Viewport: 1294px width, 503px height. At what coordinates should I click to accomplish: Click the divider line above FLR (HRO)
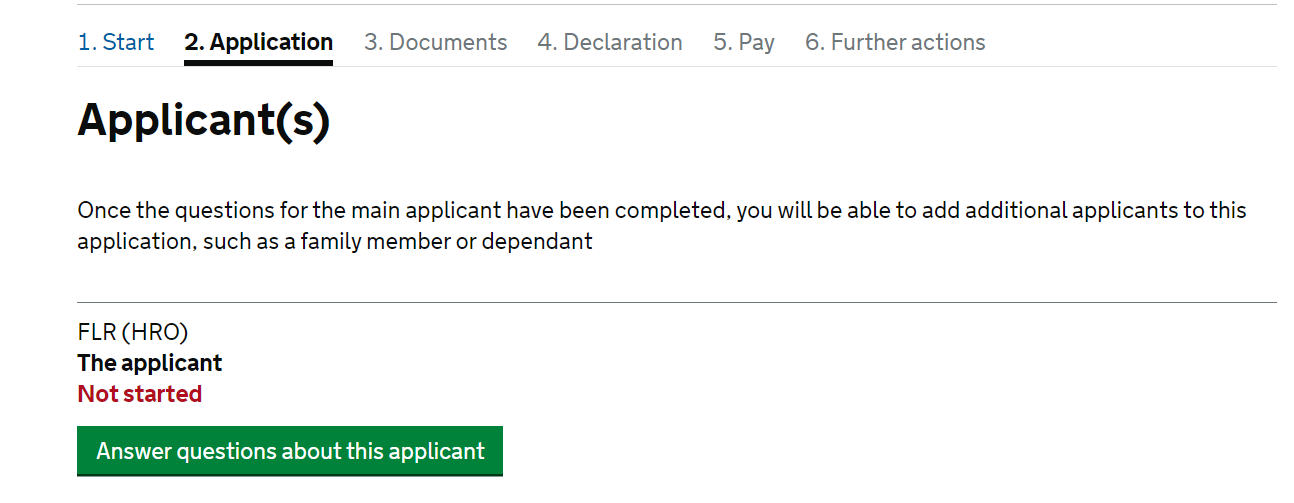(677, 302)
